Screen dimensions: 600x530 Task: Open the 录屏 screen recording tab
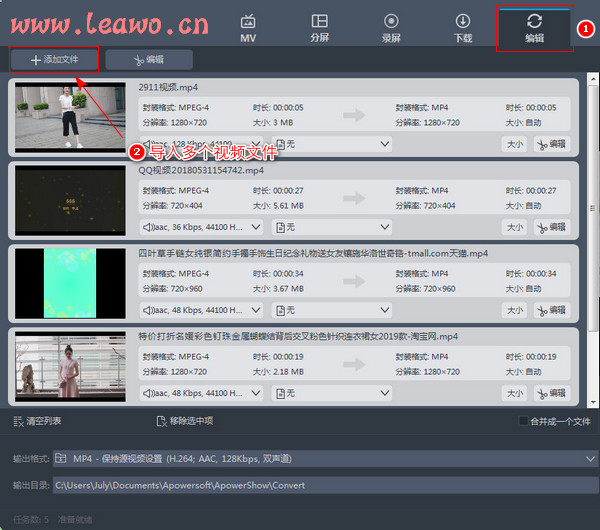pos(391,28)
